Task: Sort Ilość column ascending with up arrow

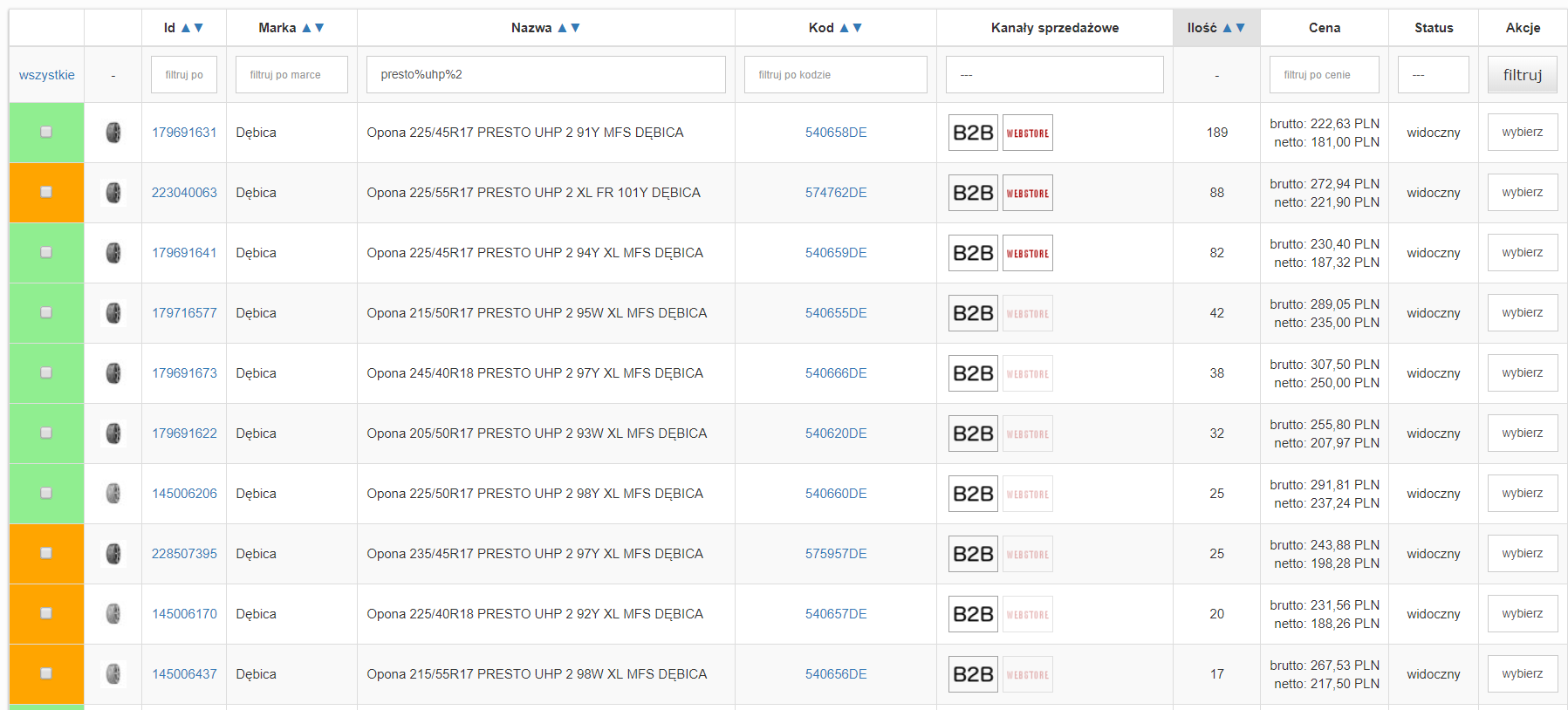Action: coord(1227,28)
